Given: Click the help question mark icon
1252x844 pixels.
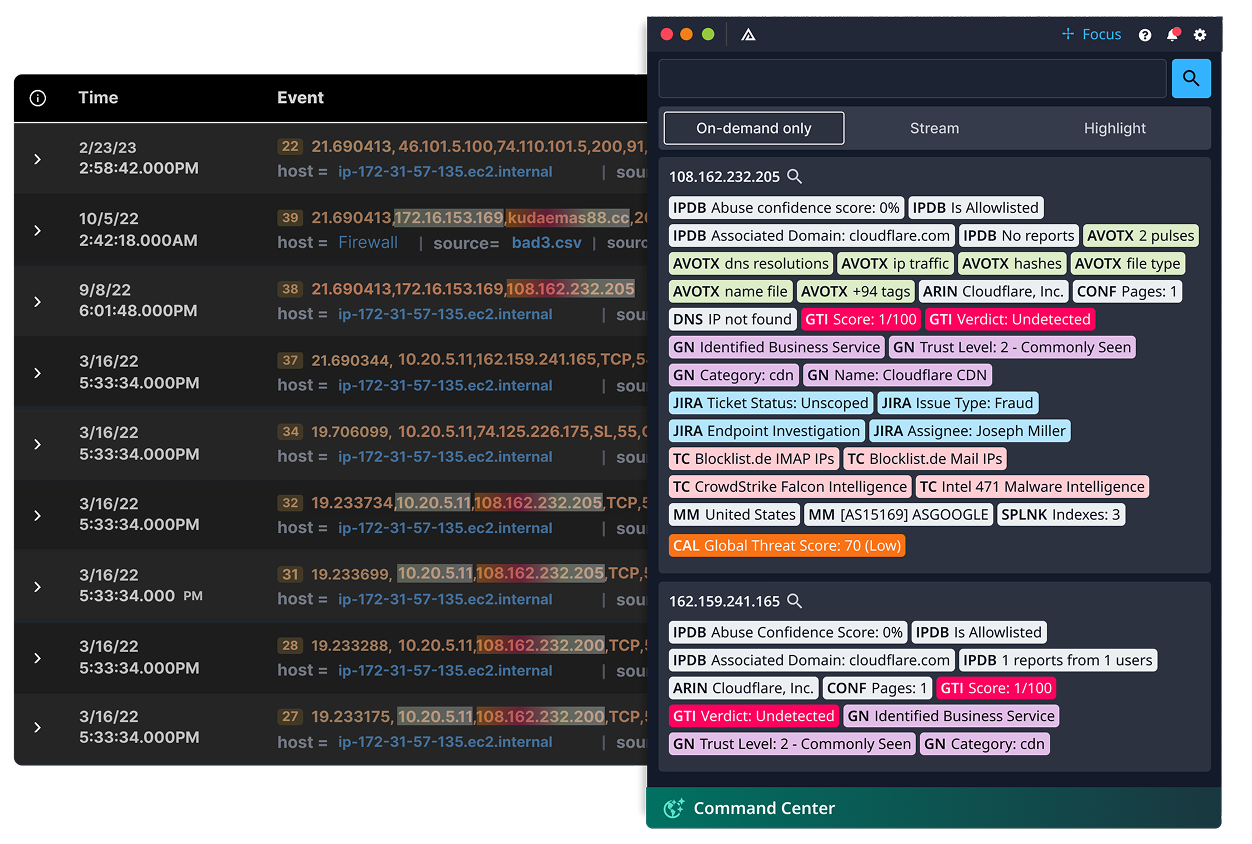Looking at the screenshot, I should point(1144,34).
